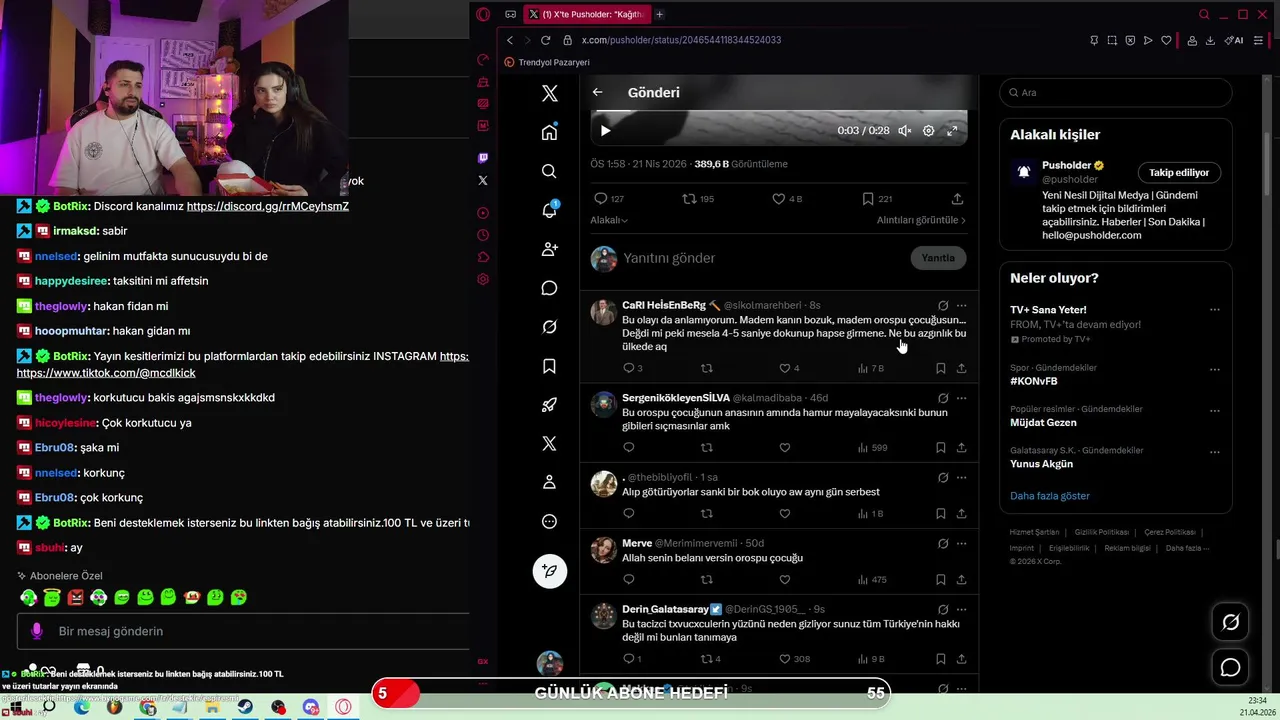This screenshot has height=720, width=1280.
Task: Open Trendyol Pazaryeri bookmark
Action: [547, 62]
